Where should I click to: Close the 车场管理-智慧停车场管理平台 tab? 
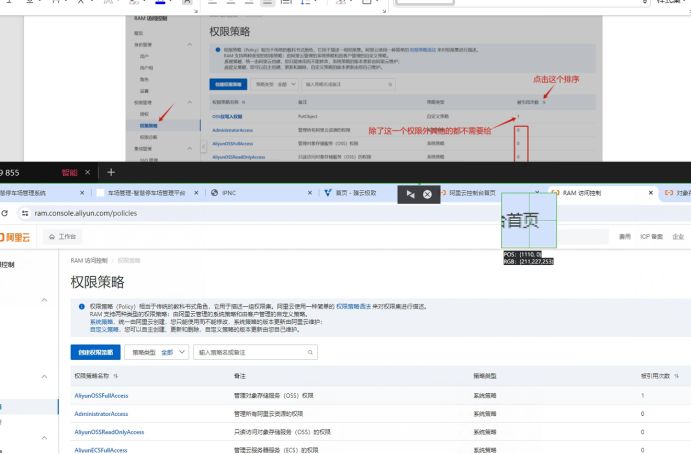(x=196, y=193)
